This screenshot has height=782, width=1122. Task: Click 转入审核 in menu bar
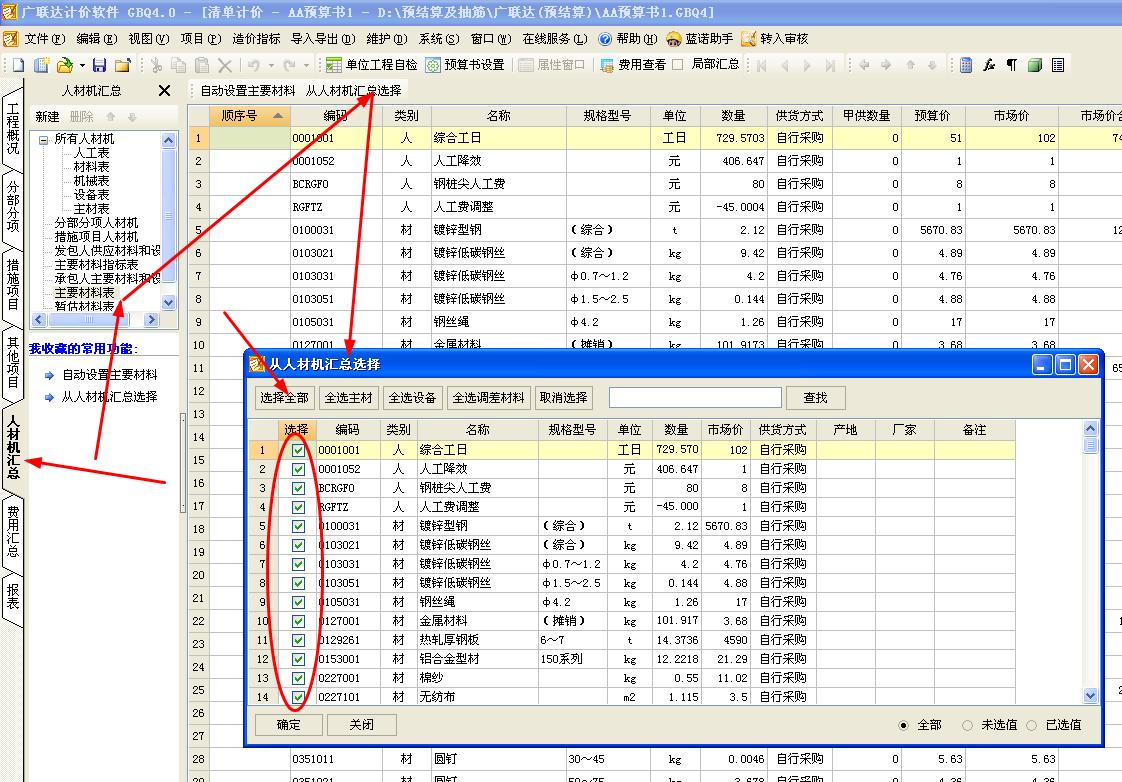[x=774, y=39]
